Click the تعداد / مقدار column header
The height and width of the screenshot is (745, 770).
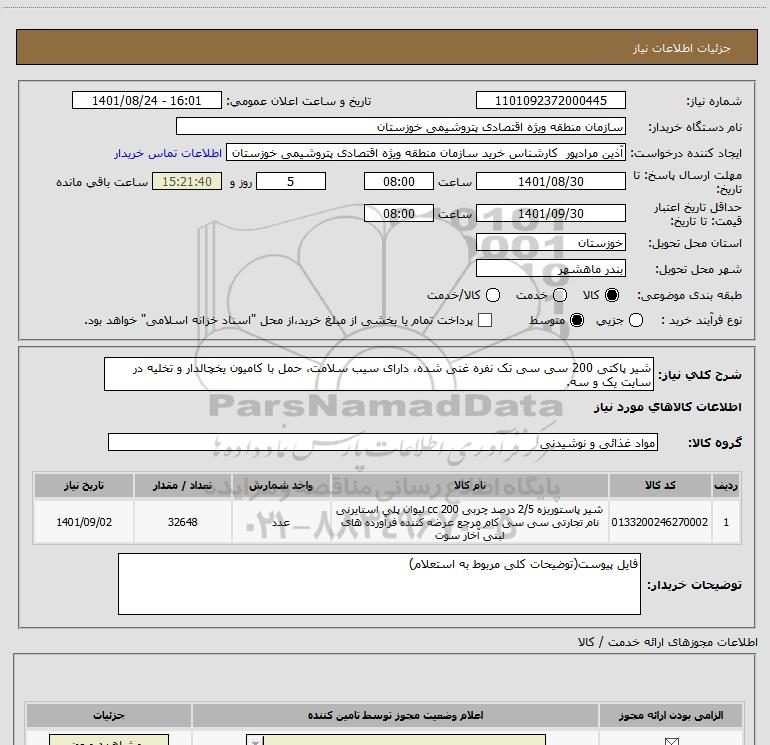pyautogui.click(x=182, y=485)
